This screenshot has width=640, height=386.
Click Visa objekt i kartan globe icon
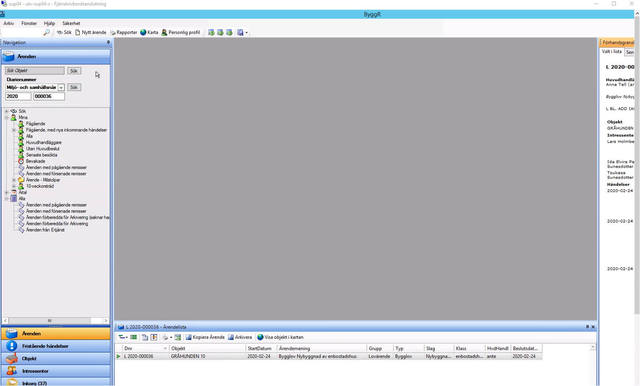point(260,337)
